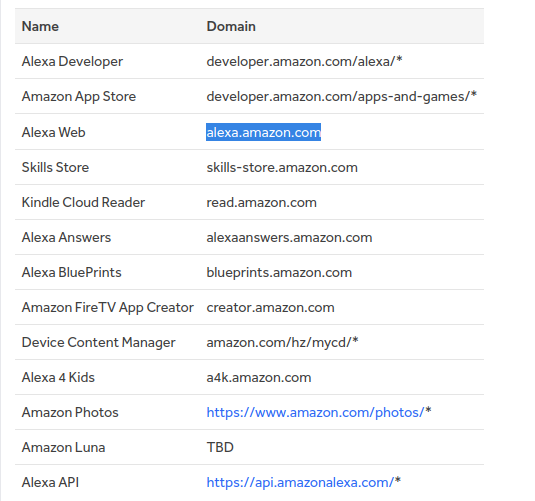This screenshot has width=535, height=501.
Task: Click the read.amazon.com domain text
Action: pyautogui.click(x=261, y=202)
